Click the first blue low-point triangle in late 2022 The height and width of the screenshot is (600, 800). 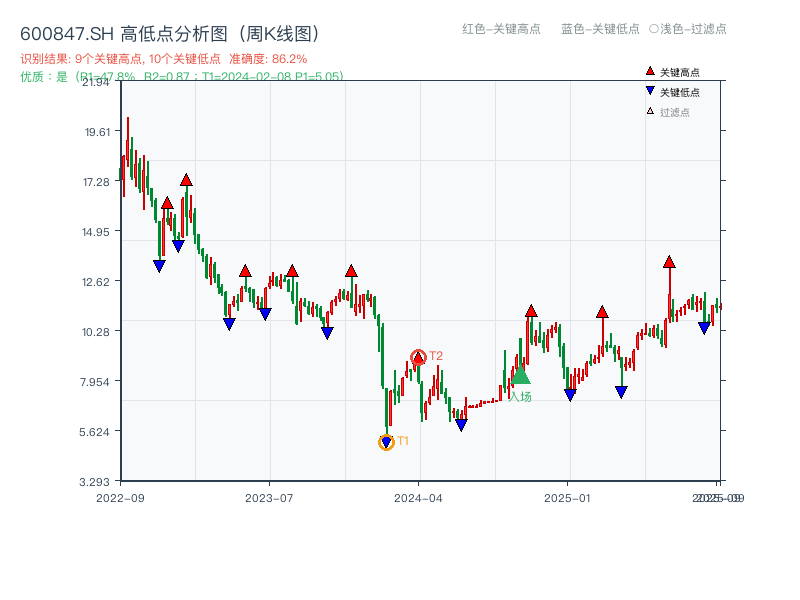coord(158,265)
